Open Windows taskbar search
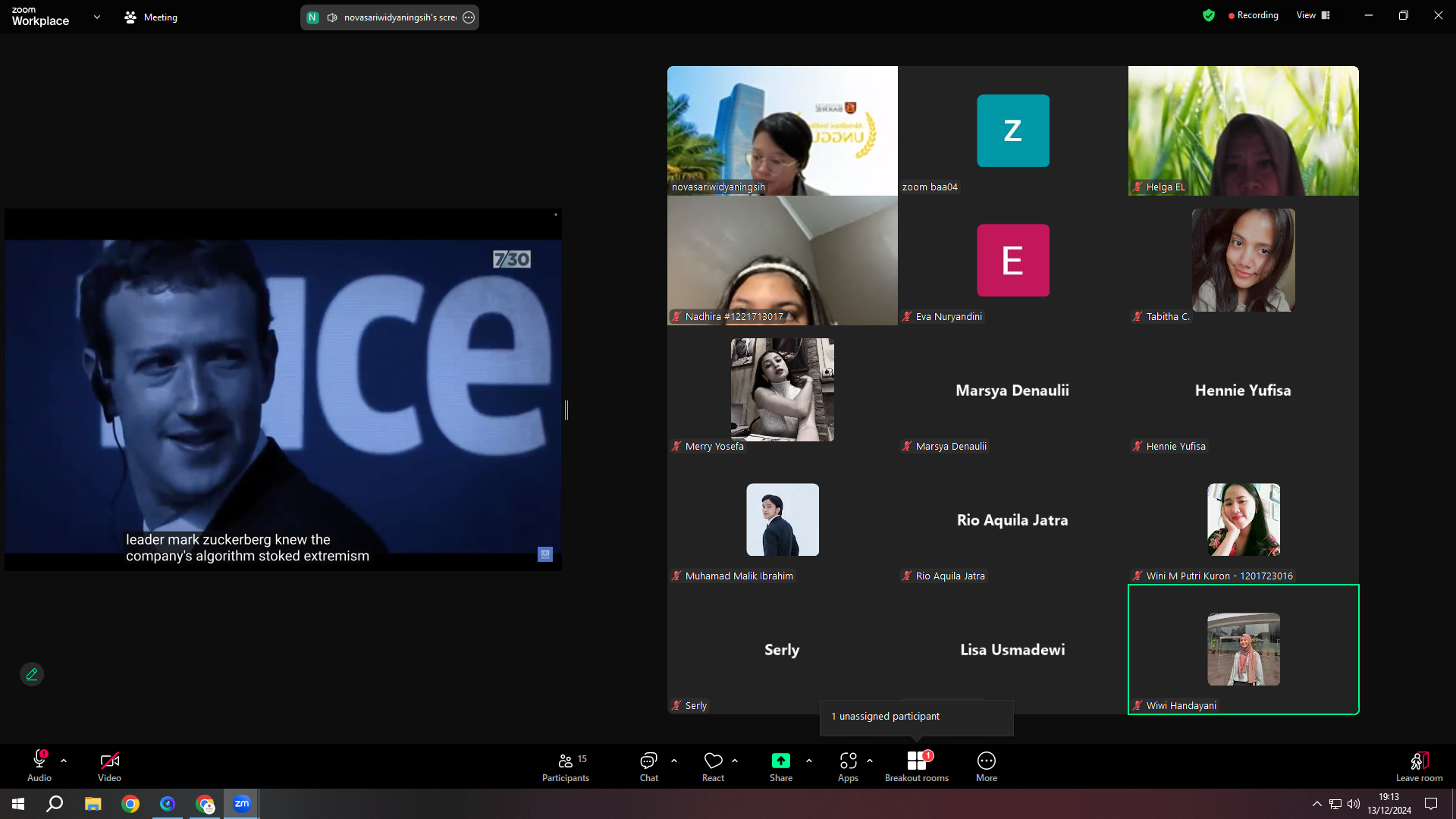The image size is (1456, 819). (x=55, y=804)
